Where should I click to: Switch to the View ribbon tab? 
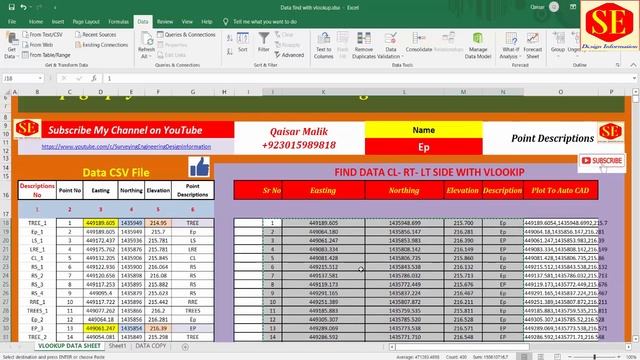[187, 22]
